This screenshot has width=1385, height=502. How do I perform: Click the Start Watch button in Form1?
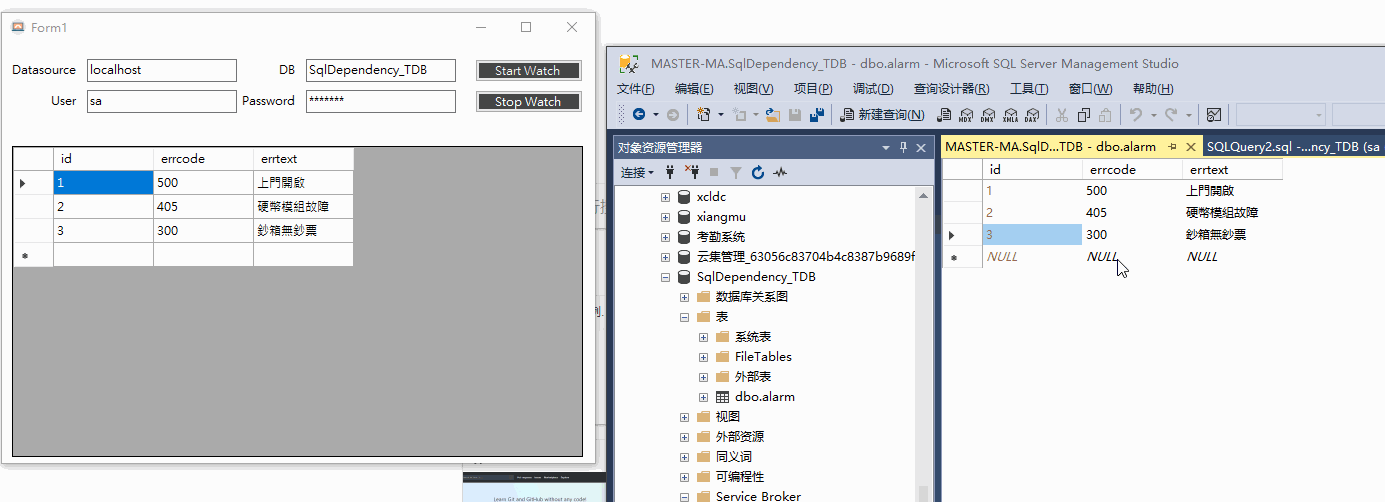pos(528,70)
